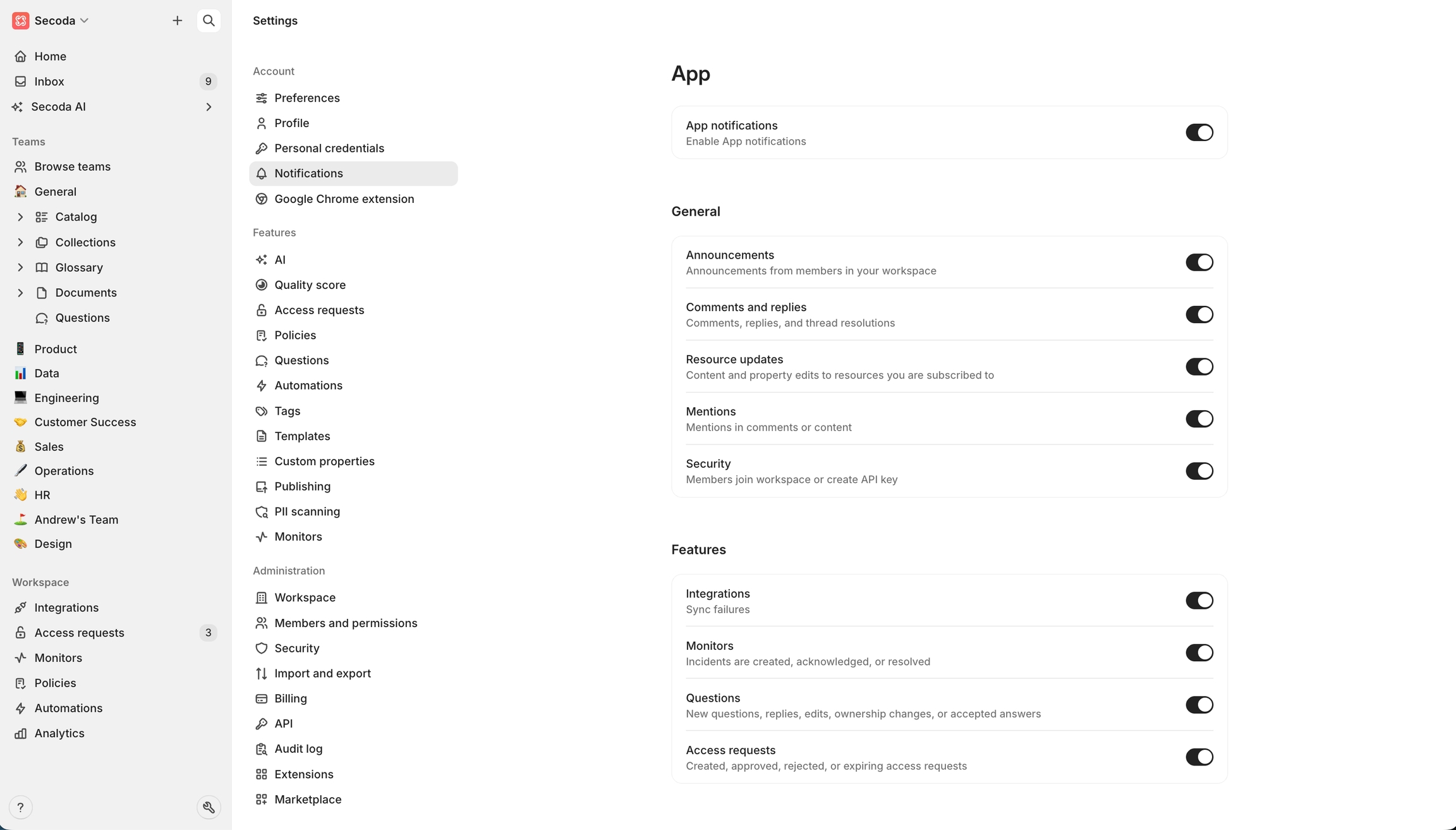Disable Access requests feature notifications toggle
Viewport: 1456px width, 830px height.
tap(1199, 757)
